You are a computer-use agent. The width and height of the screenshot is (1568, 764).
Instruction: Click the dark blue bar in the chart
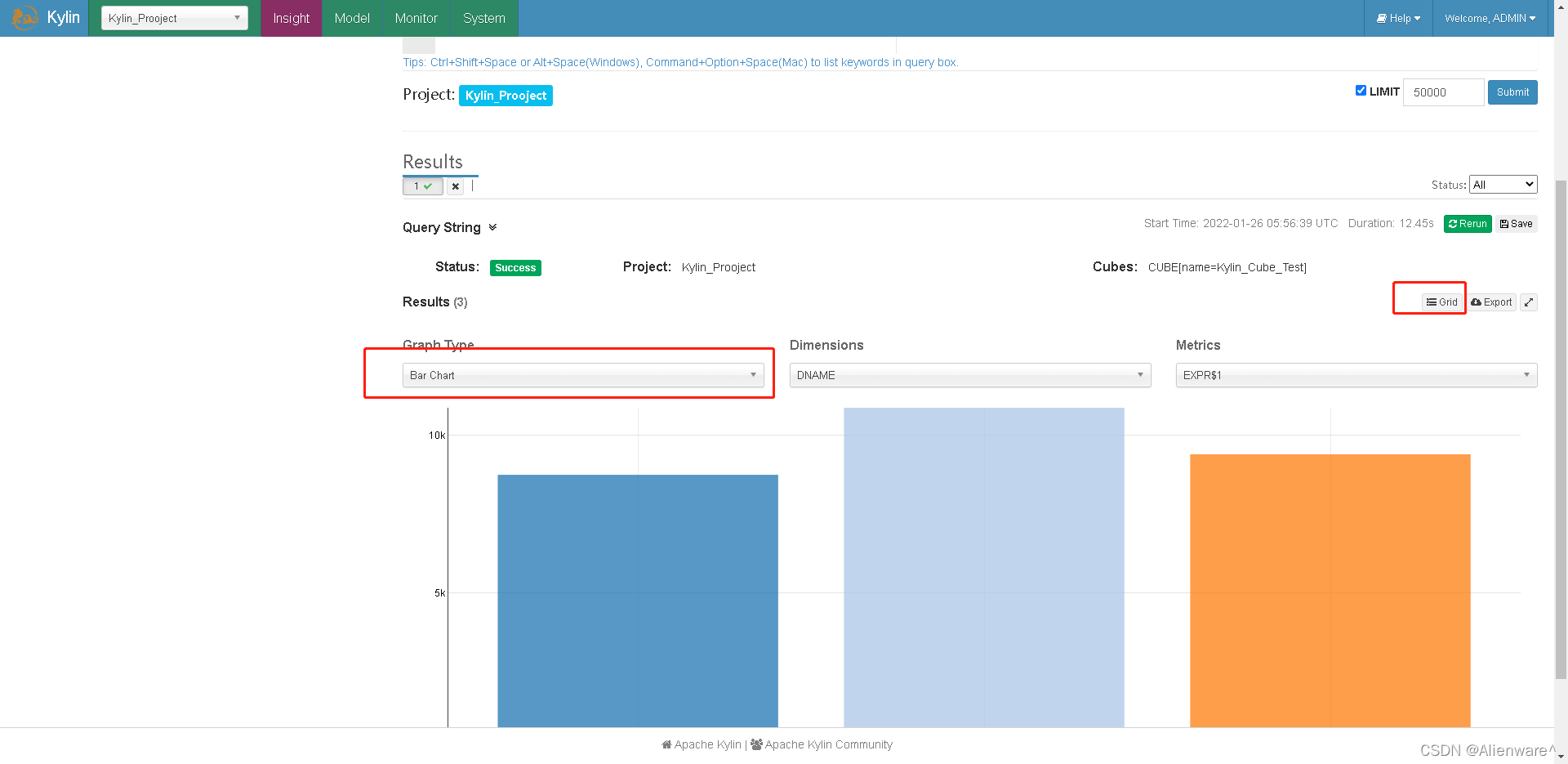pyautogui.click(x=638, y=601)
